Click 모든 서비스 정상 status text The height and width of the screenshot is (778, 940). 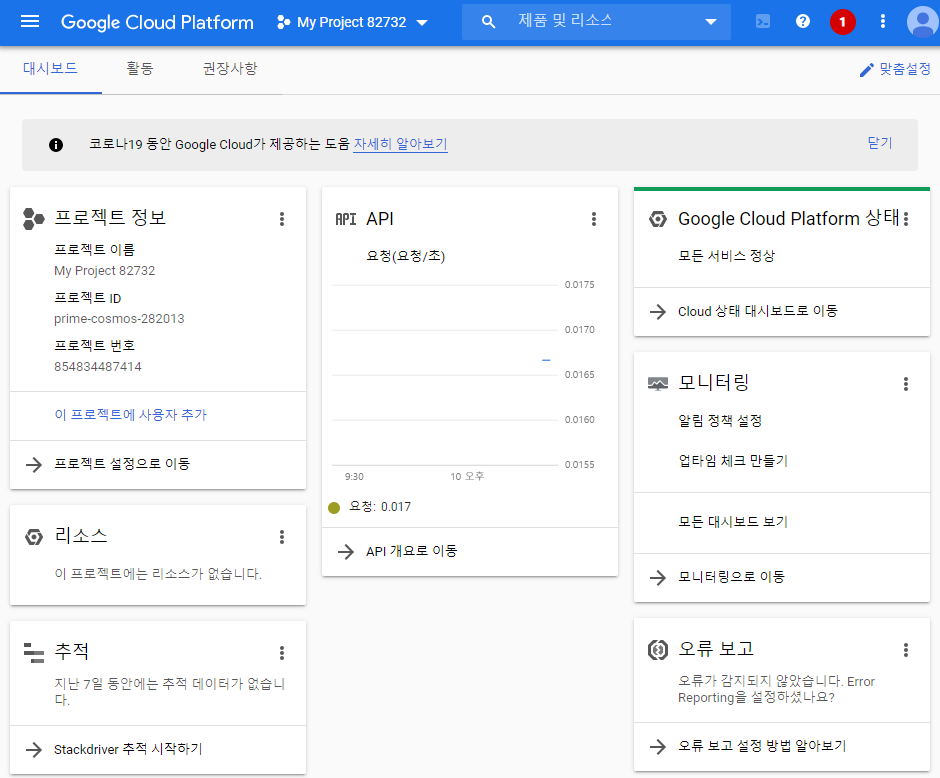pyautogui.click(x=726, y=255)
